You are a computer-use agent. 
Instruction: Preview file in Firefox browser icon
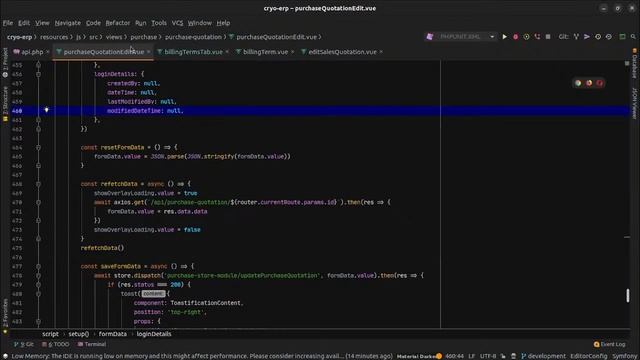(x=589, y=83)
